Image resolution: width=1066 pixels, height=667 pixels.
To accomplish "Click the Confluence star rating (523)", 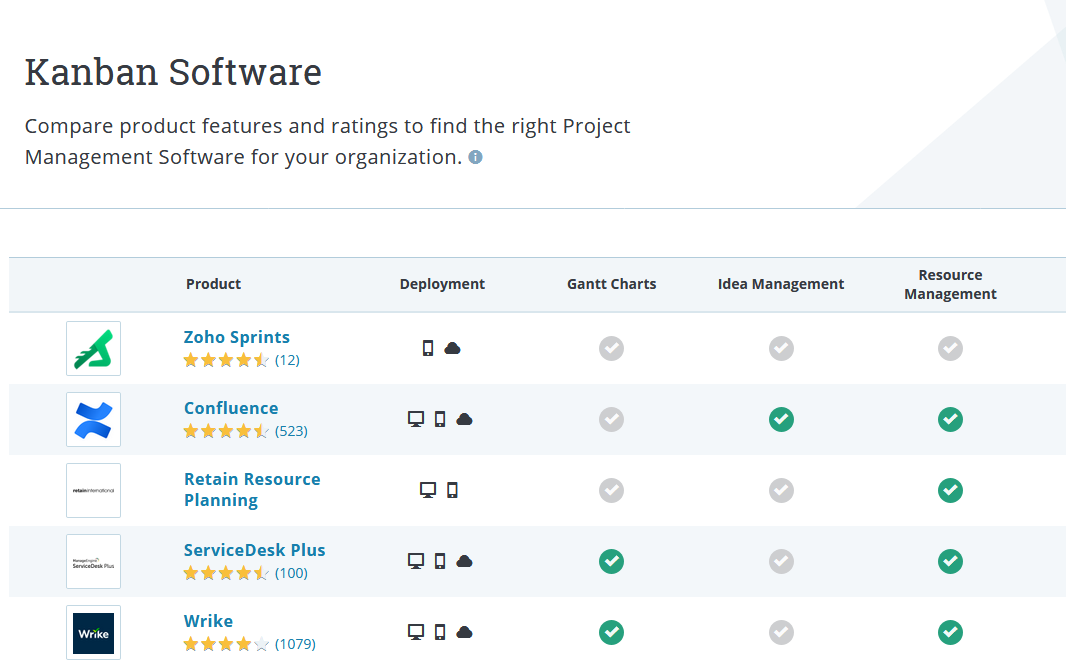I will 245,431.
